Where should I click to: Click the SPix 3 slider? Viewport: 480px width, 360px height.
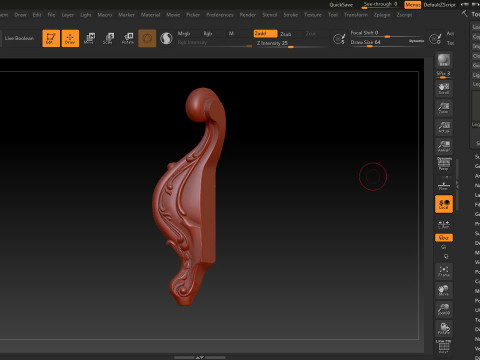444,75
